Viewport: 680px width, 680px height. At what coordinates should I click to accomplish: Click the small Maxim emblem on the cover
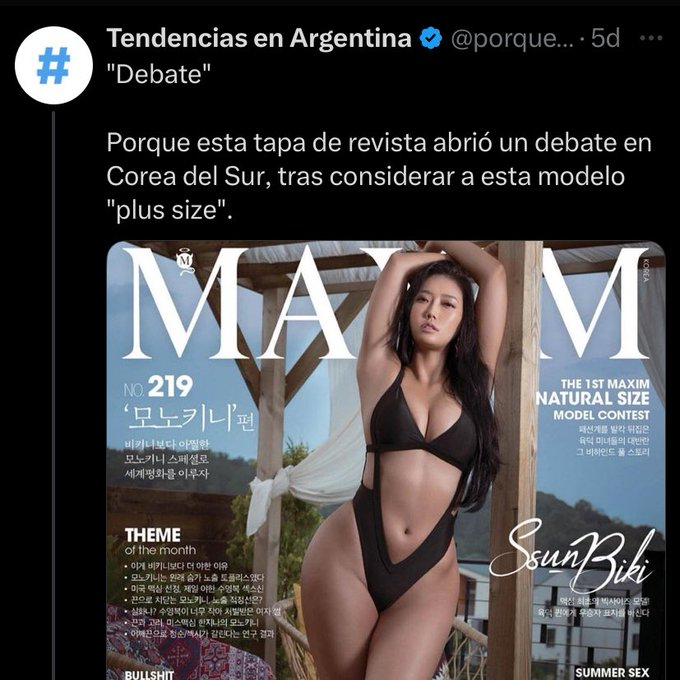pos(186,262)
